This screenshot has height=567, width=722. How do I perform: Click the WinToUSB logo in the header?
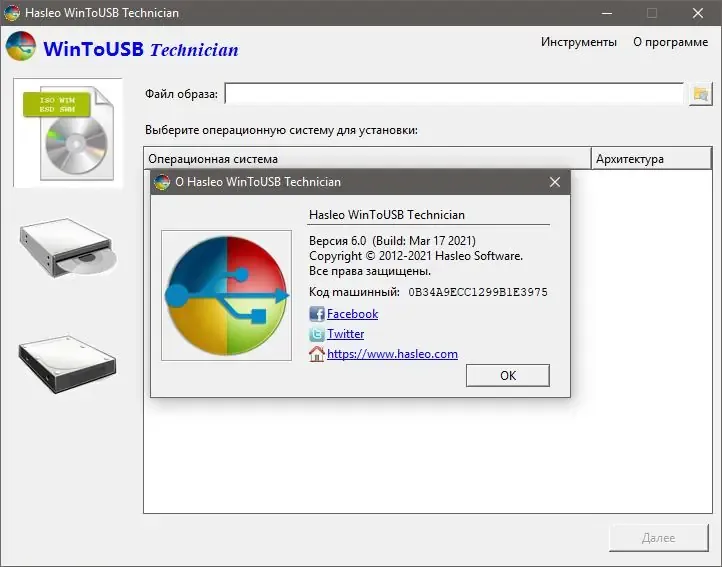point(21,47)
